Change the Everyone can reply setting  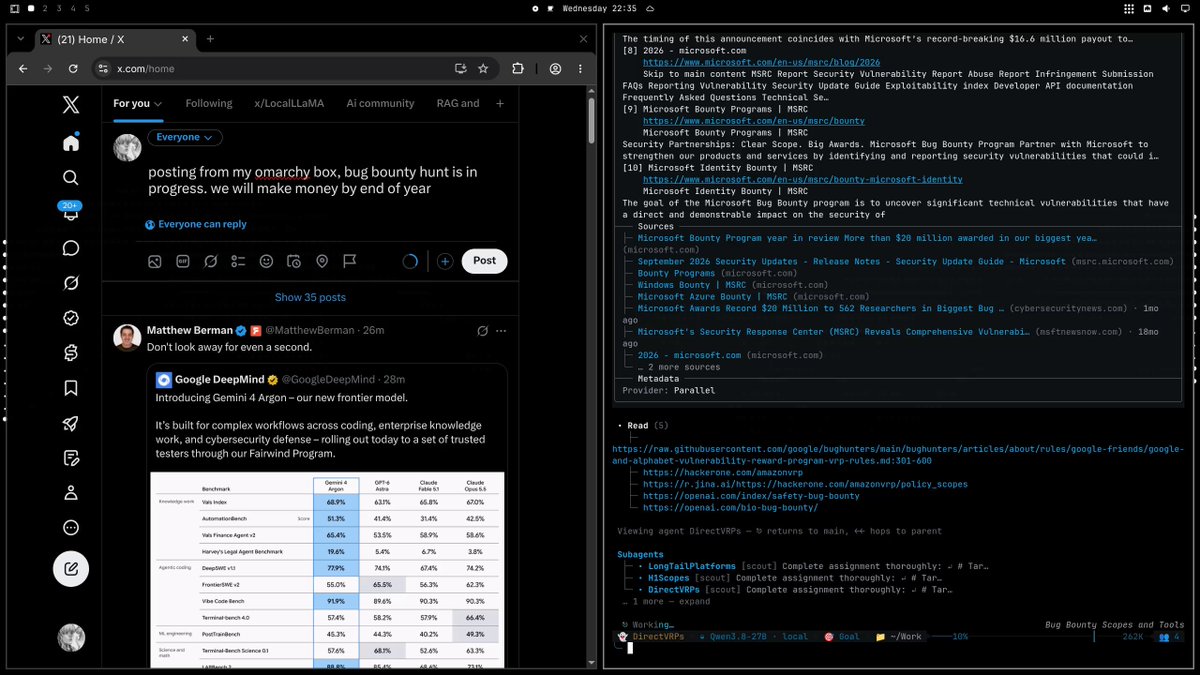(195, 225)
